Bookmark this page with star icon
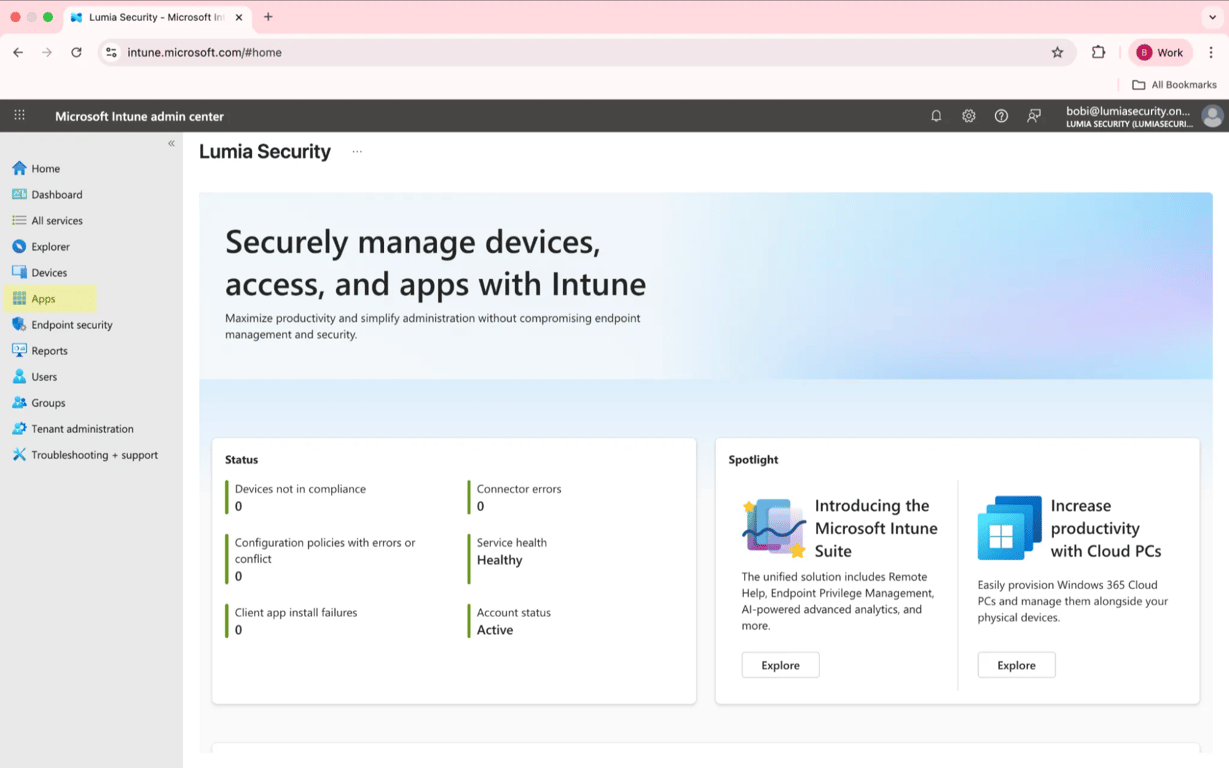1229x768 pixels. click(1057, 52)
